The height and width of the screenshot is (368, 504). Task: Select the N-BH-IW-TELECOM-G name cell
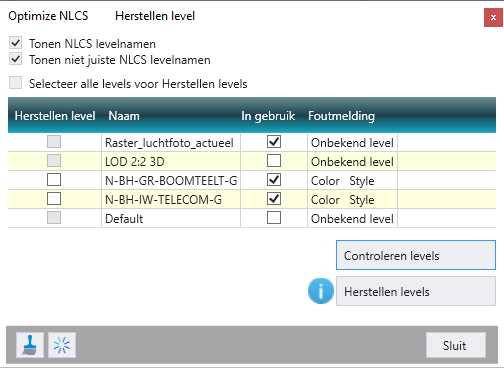pos(171,200)
